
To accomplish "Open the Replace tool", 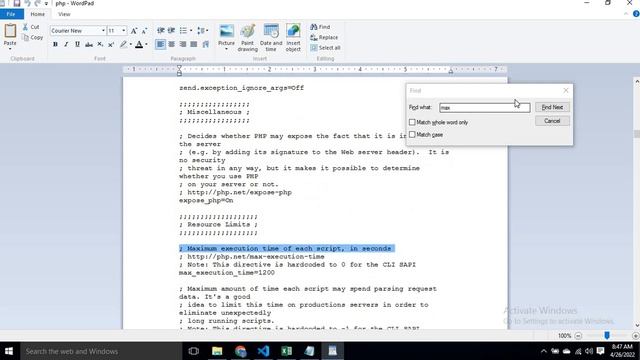I will tap(324, 38).
